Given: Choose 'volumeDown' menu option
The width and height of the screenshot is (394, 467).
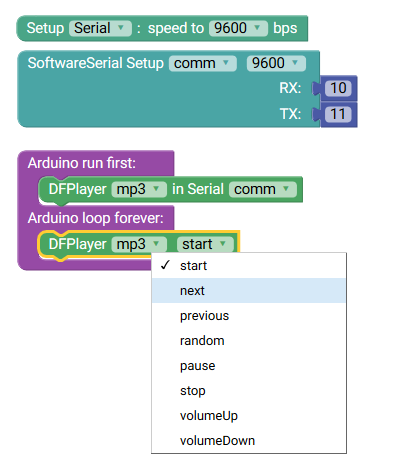Looking at the screenshot, I should pyautogui.click(x=249, y=440).
